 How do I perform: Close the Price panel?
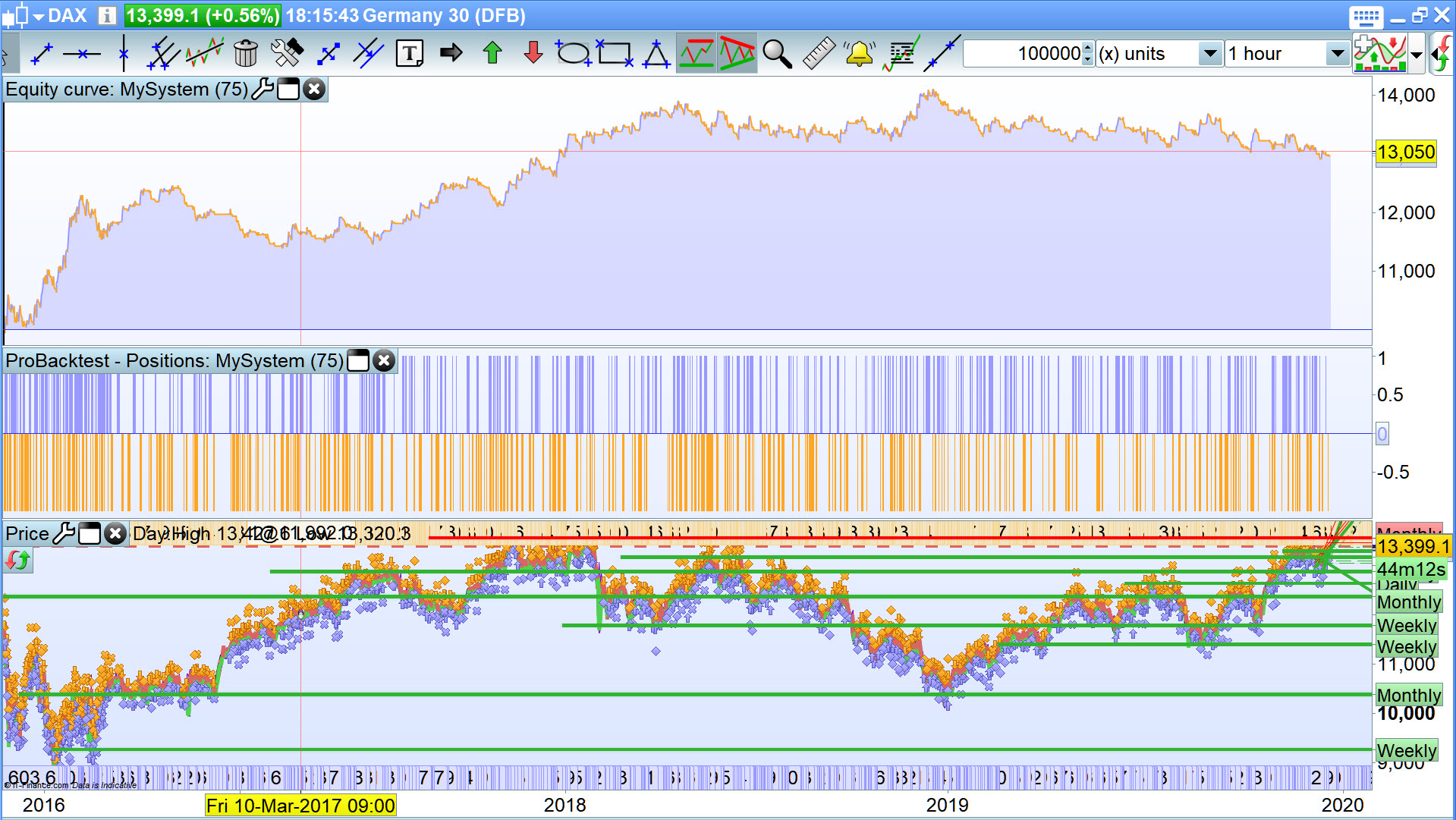[115, 533]
